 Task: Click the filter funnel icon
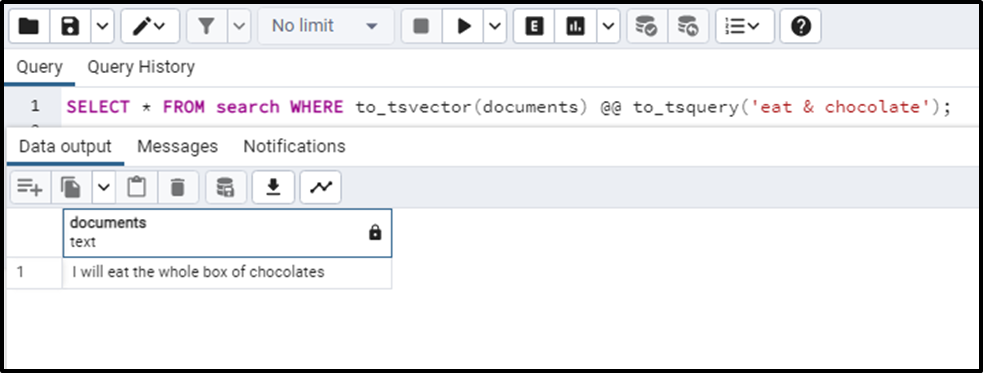click(207, 26)
